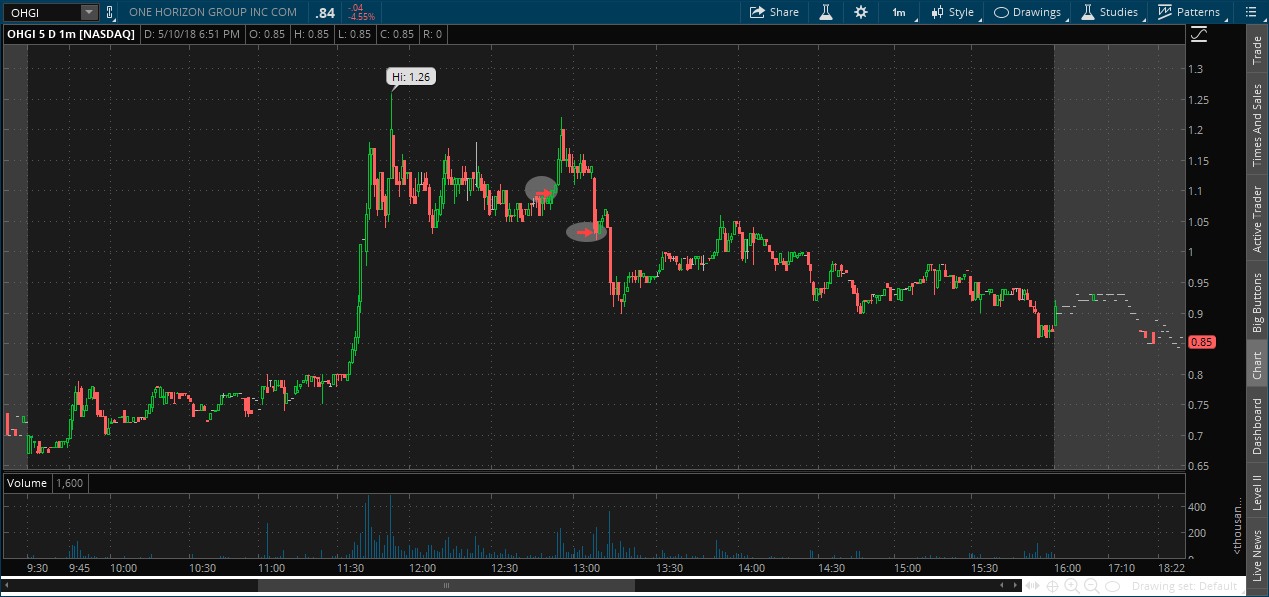
Task: Click the symbol link clip icon
Action: [110, 12]
